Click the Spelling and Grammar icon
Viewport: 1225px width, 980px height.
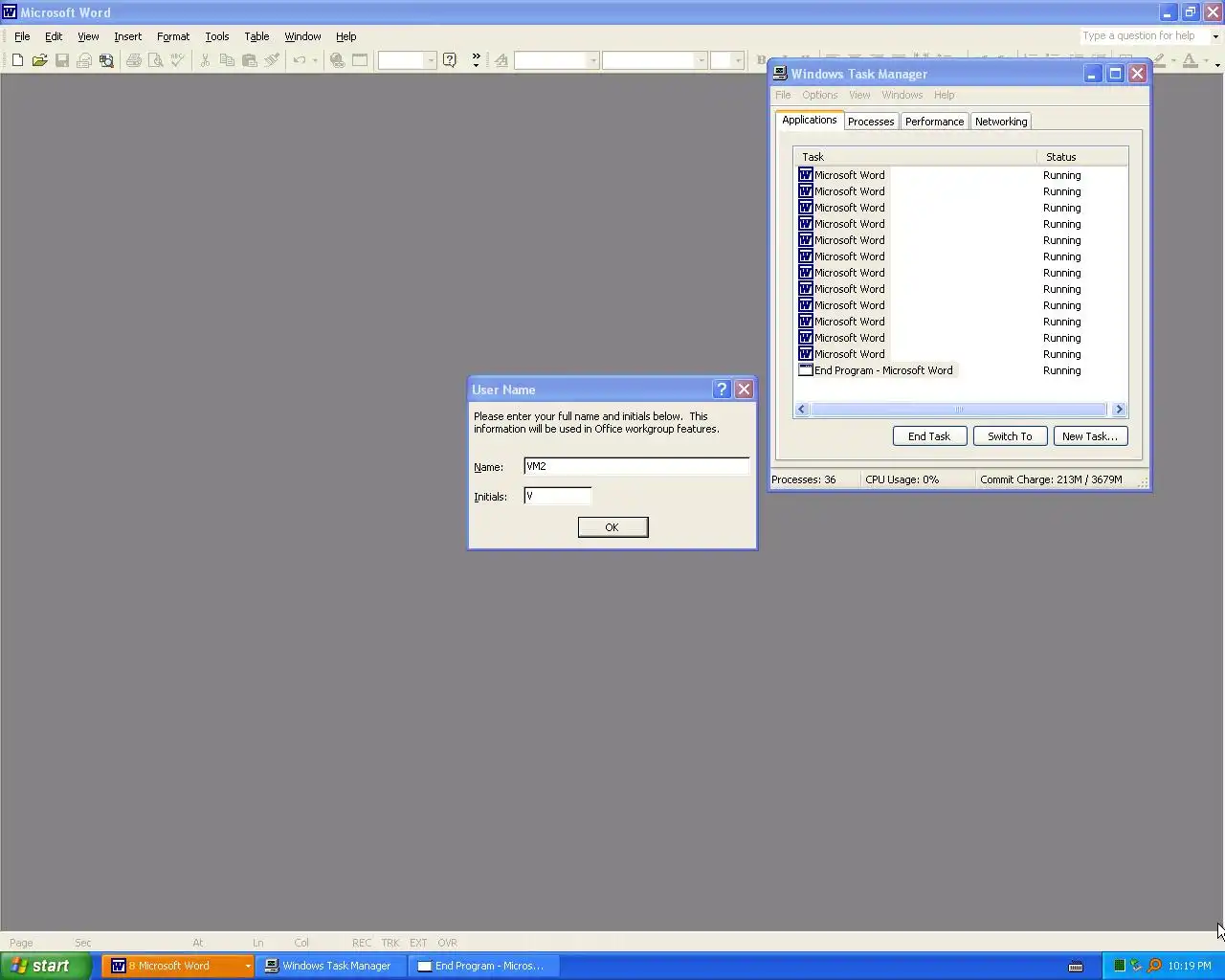click(178, 60)
